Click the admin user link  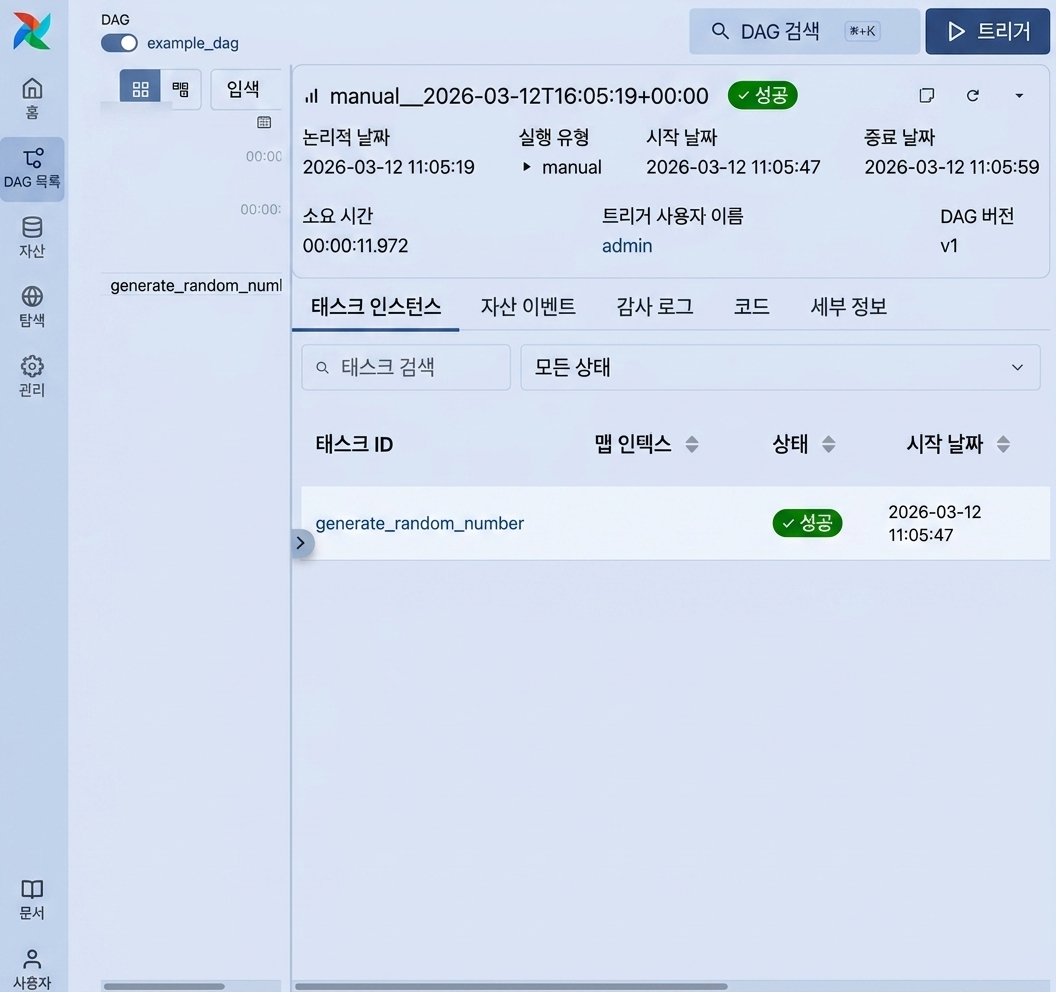point(627,246)
